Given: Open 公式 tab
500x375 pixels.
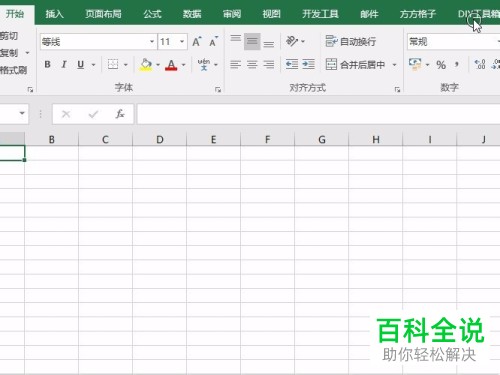Looking at the screenshot, I should pyautogui.click(x=153, y=14).
